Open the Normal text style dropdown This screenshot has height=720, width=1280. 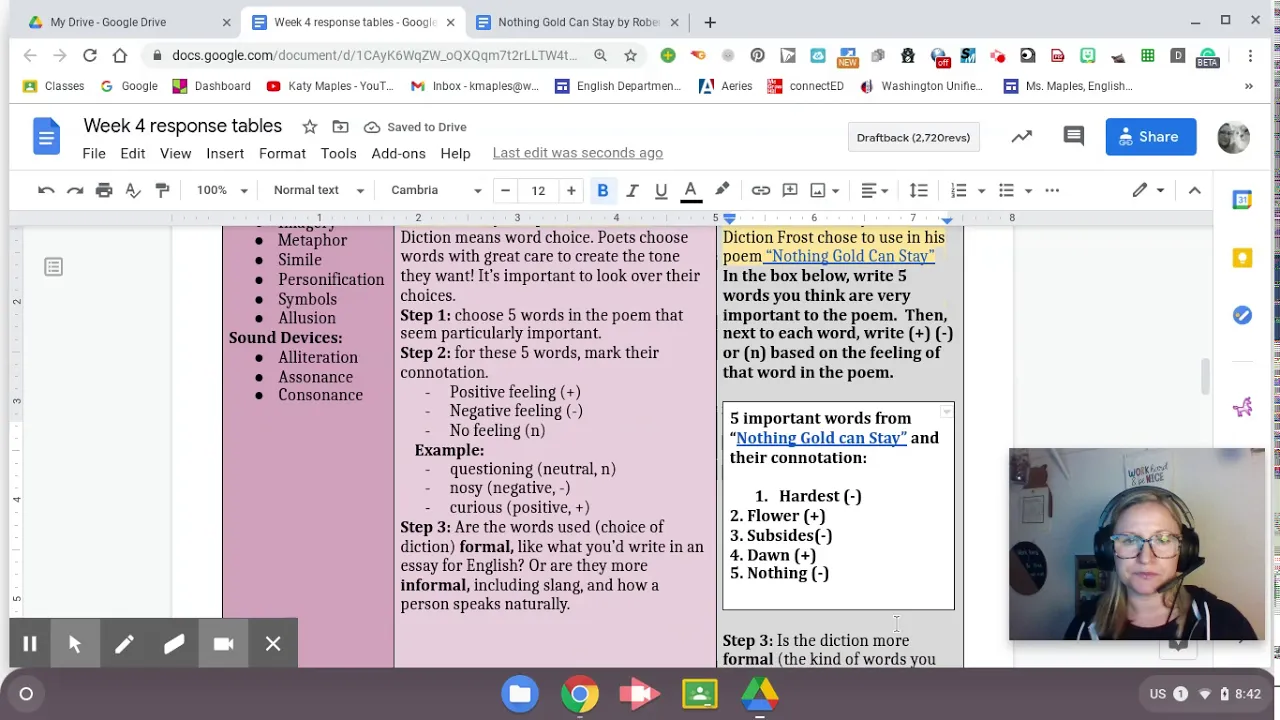(x=319, y=190)
